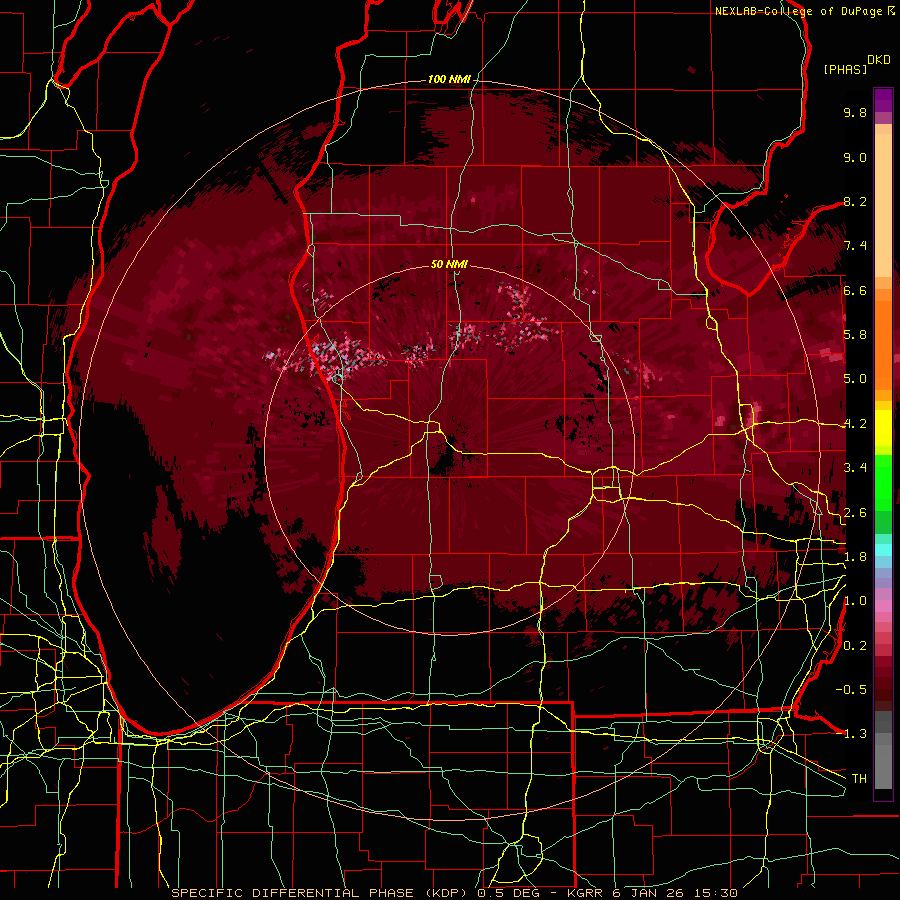
Task: Select the green color bar segment
Action: click(x=883, y=482)
